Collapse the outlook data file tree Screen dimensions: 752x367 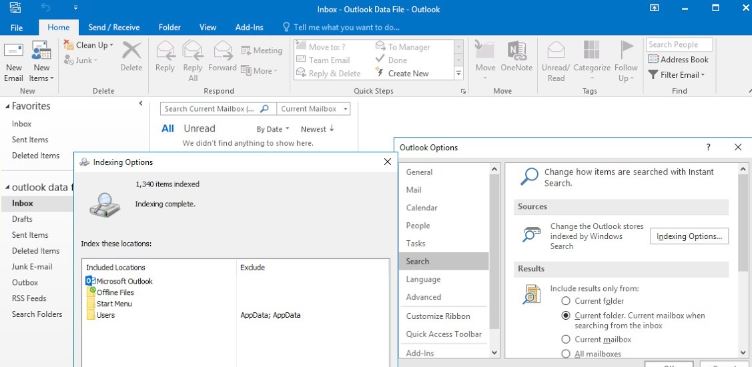pos(7,187)
